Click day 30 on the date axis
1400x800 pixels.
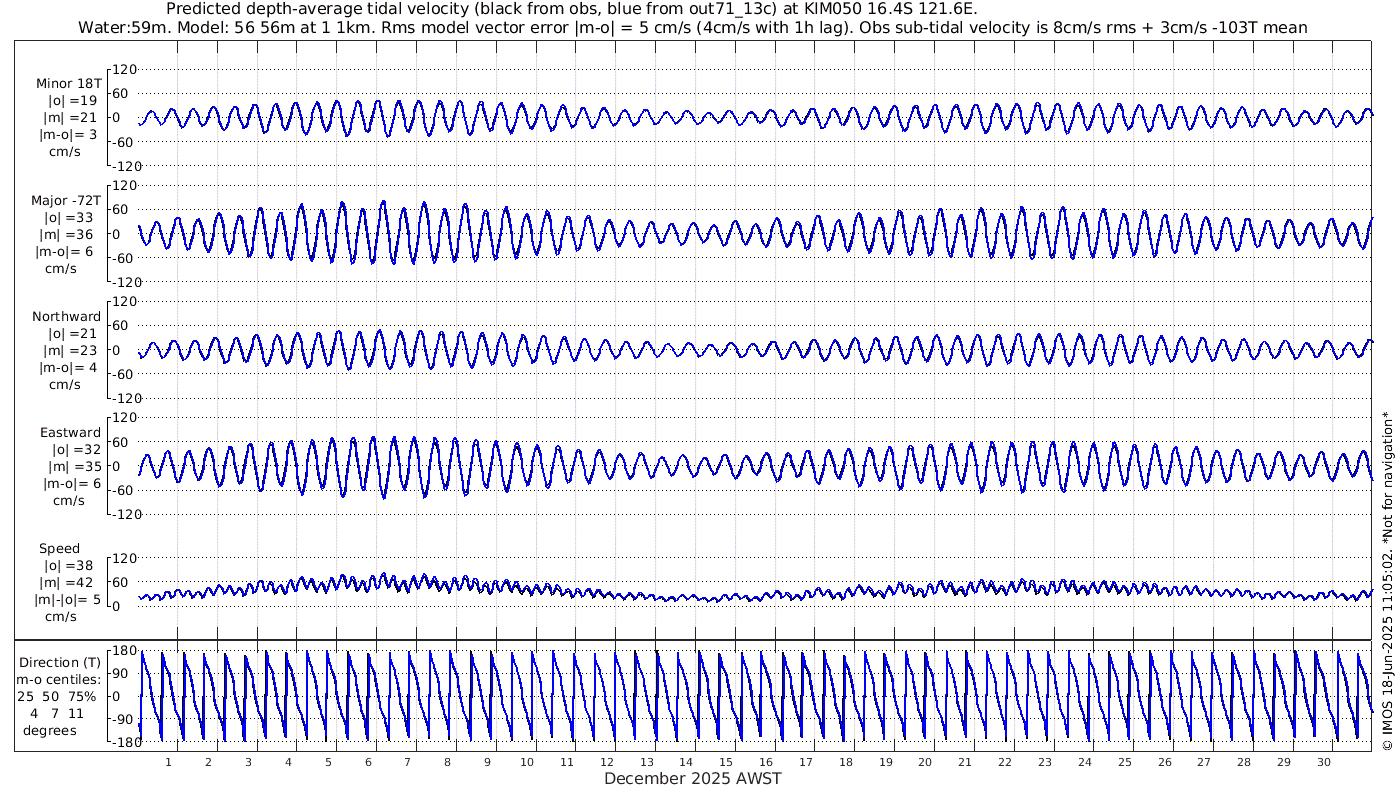coord(1323,762)
